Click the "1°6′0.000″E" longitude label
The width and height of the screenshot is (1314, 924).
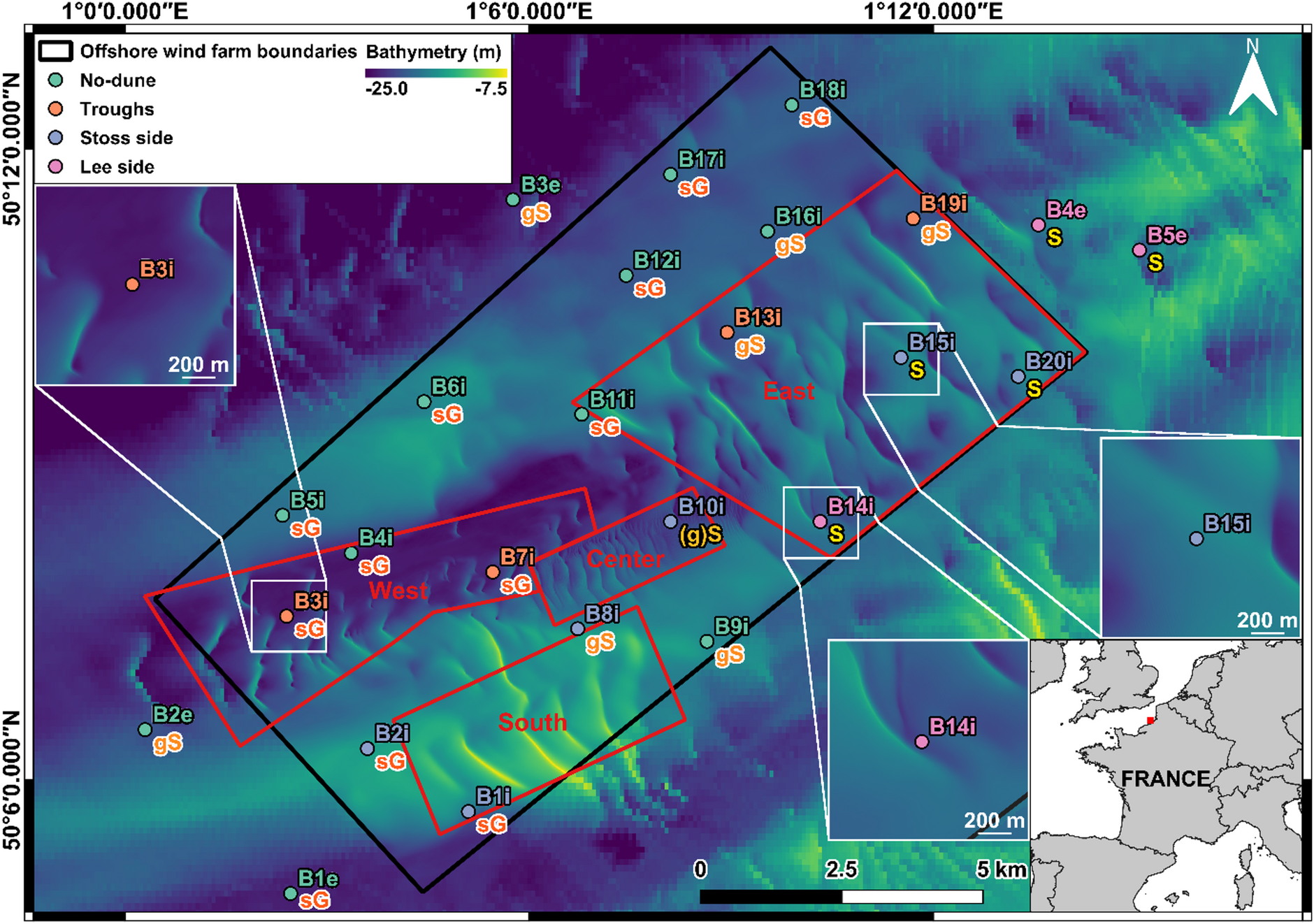point(529,12)
